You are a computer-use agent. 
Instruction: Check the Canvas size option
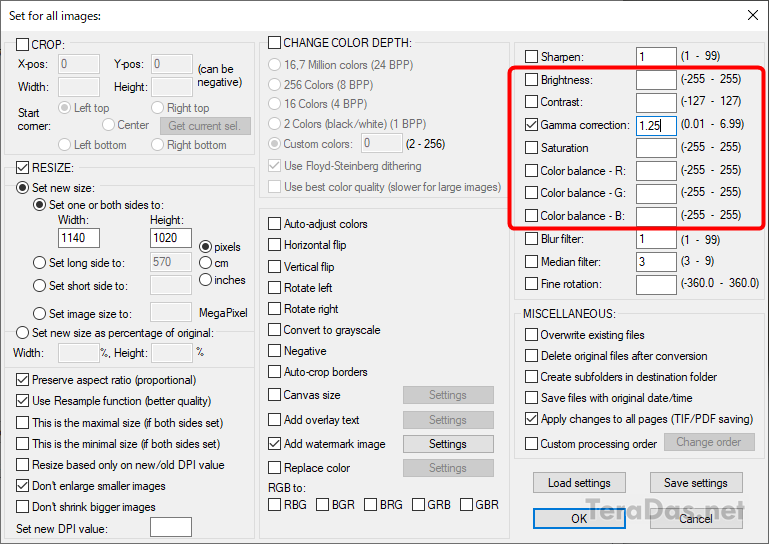pyautogui.click(x=274, y=394)
